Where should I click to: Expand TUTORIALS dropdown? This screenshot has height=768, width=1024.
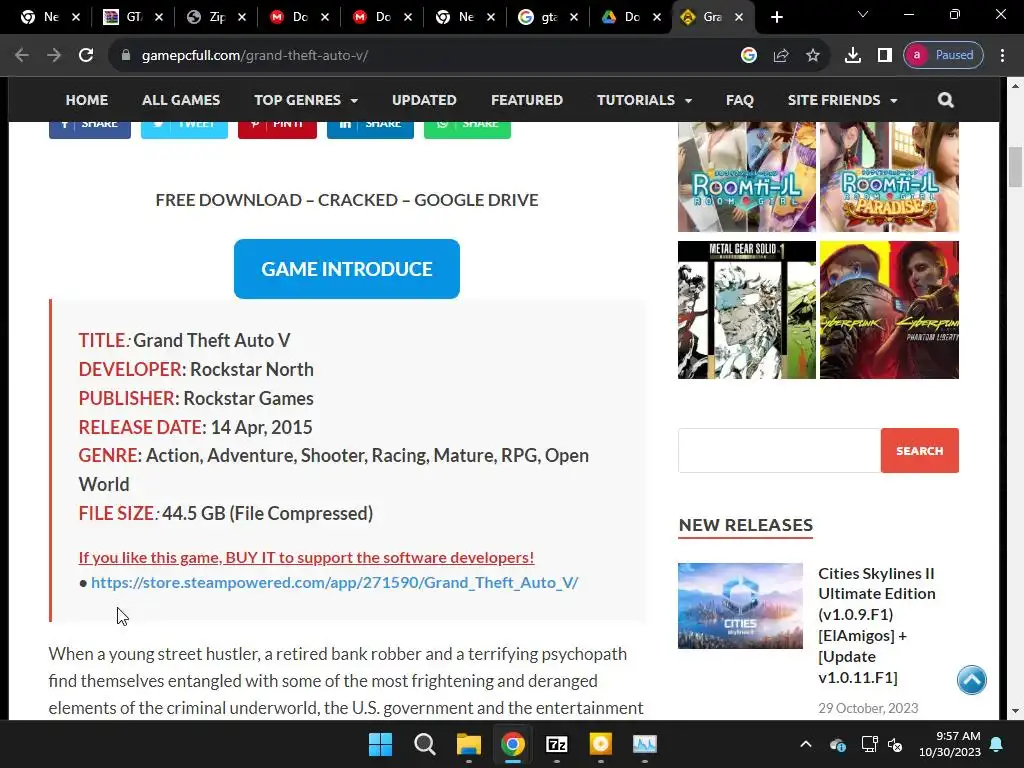point(644,100)
